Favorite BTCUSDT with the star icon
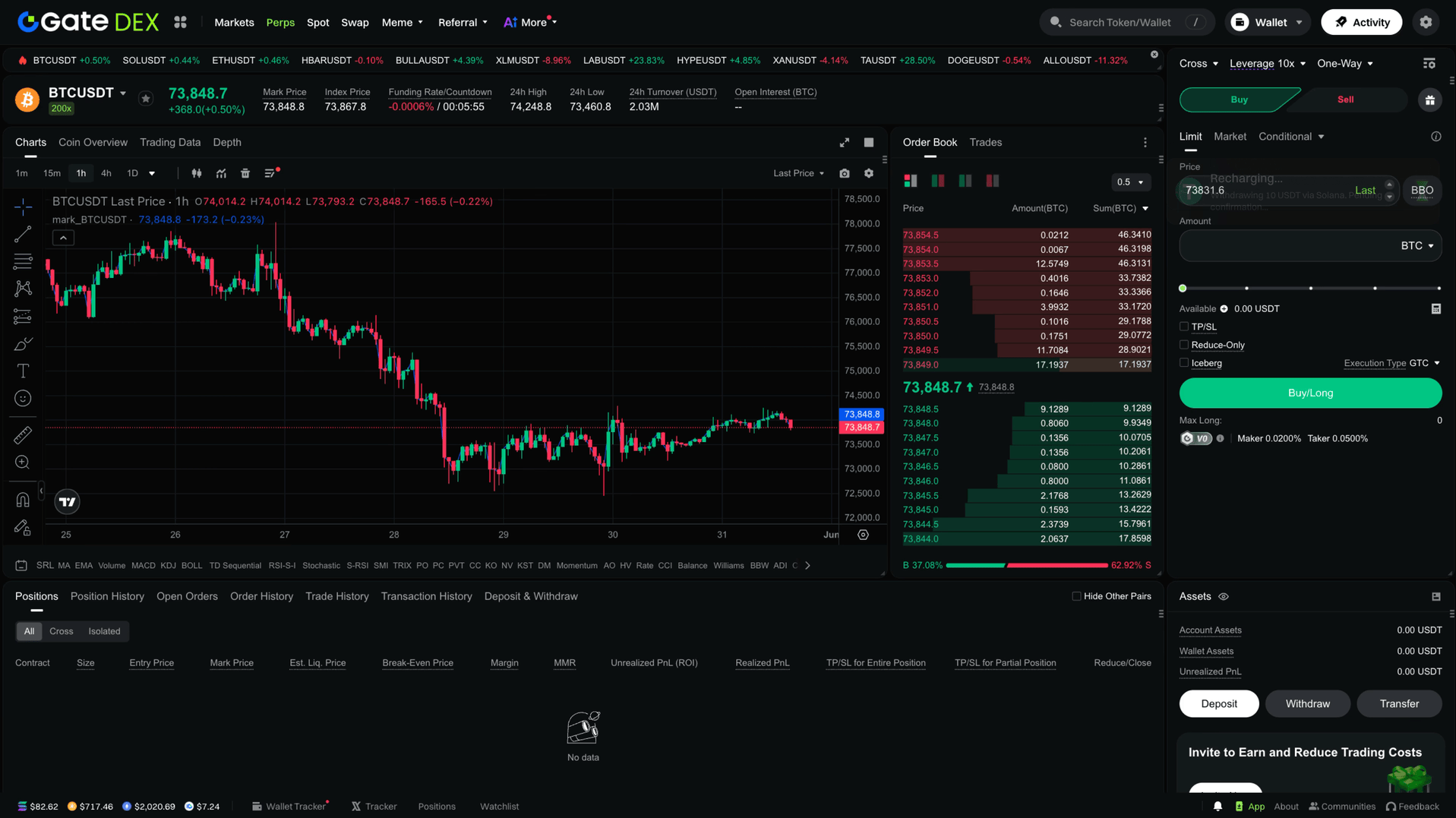1456x818 pixels. [x=146, y=99]
